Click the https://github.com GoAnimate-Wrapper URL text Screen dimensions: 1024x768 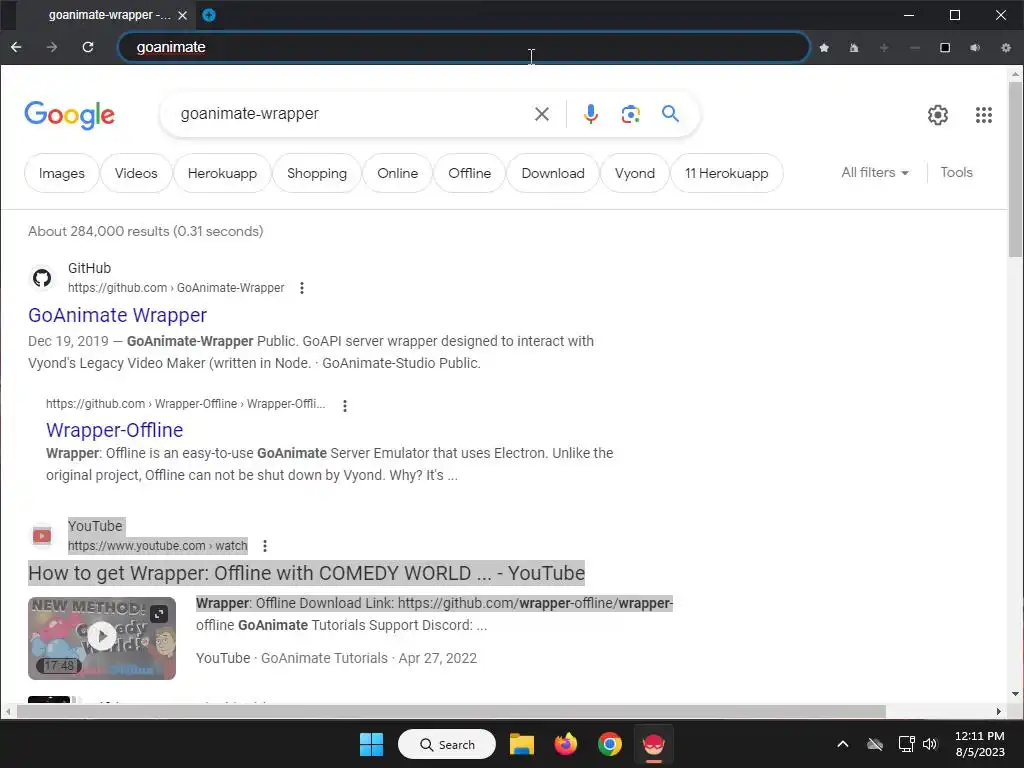pos(176,288)
